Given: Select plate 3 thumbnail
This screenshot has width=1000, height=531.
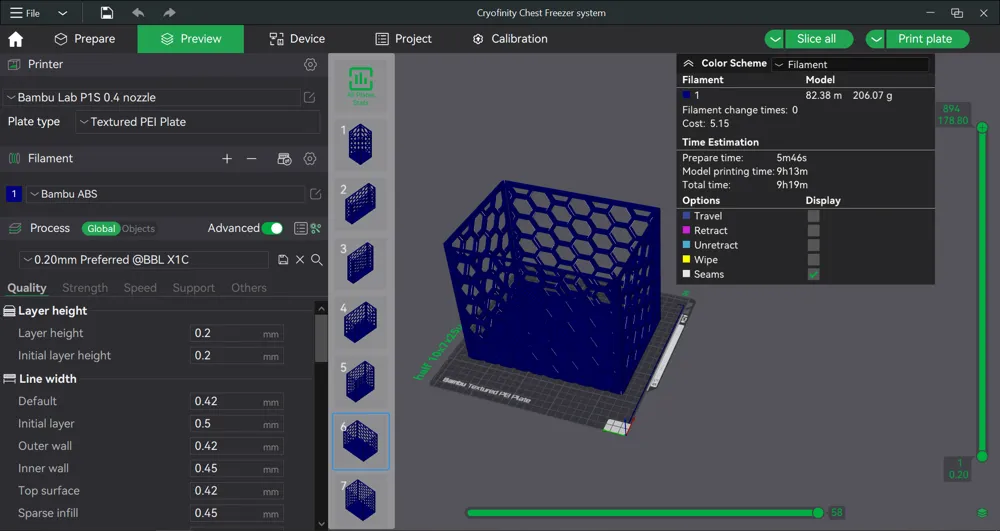Looking at the screenshot, I should (361, 263).
